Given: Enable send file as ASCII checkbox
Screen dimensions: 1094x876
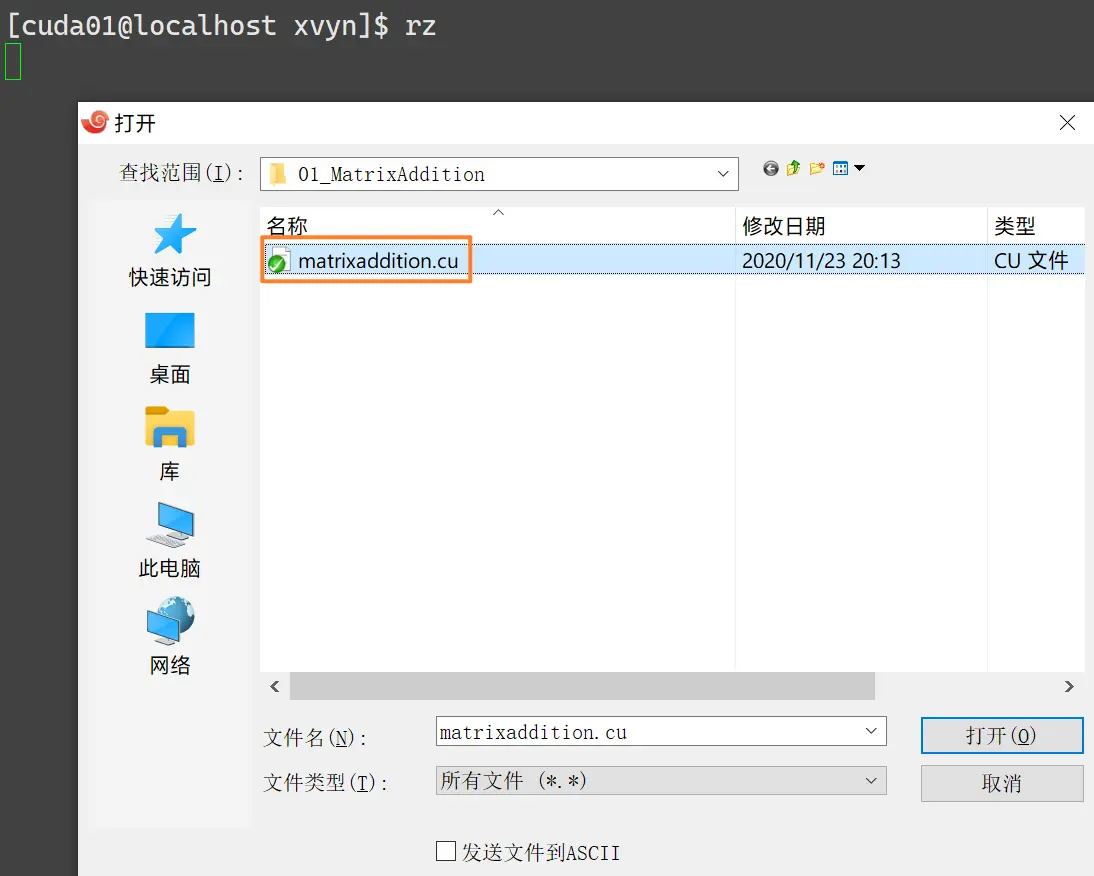Looking at the screenshot, I should coord(446,852).
